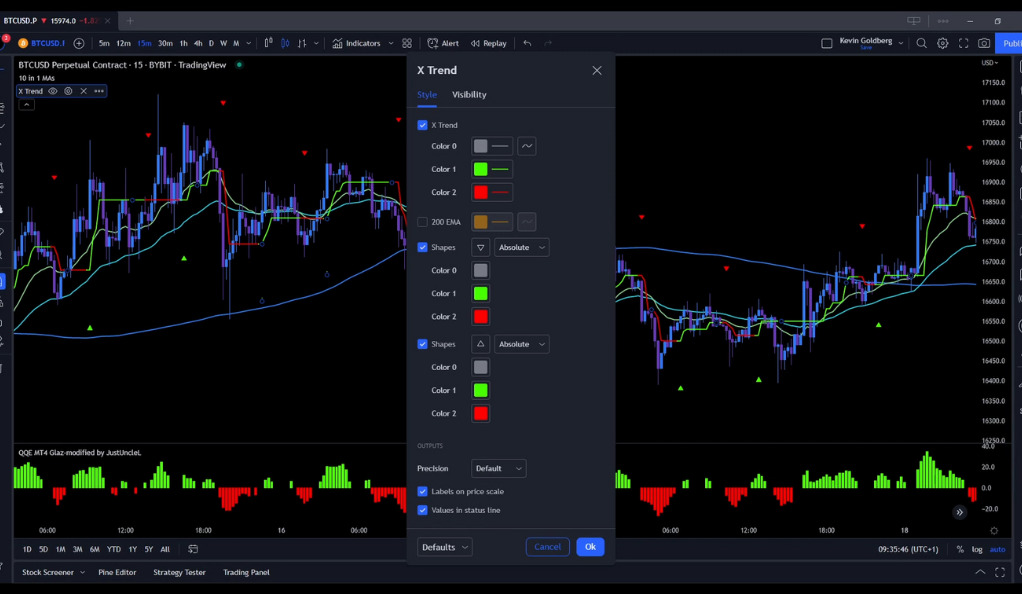Switch to the Visibility tab
This screenshot has width=1022, height=594.
[469, 95]
